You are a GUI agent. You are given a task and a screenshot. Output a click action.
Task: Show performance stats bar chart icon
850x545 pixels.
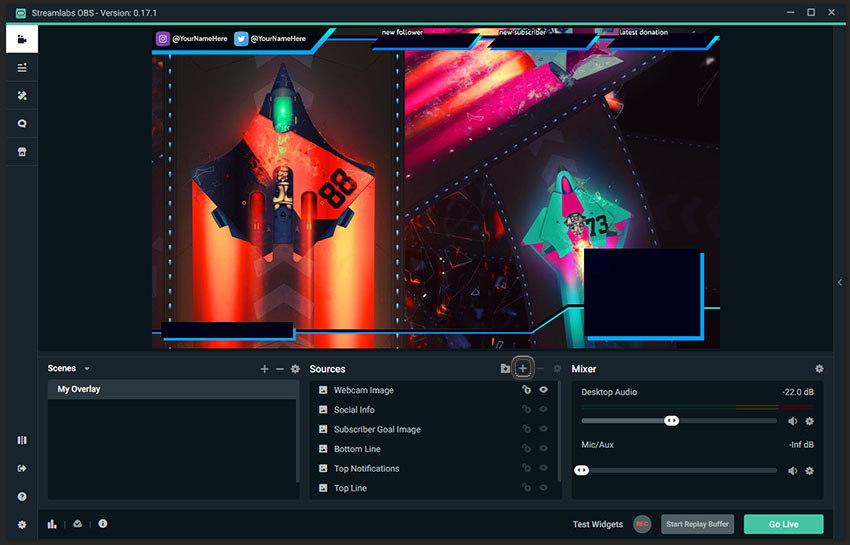(52, 524)
